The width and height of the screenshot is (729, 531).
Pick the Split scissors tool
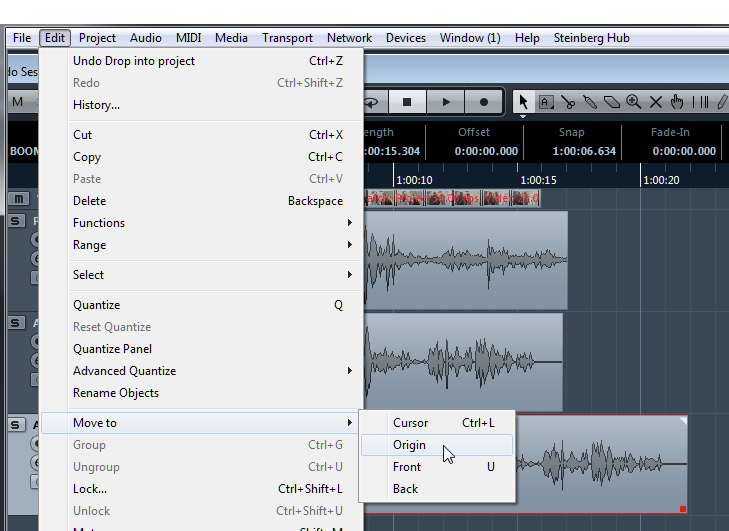click(x=568, y=101)
